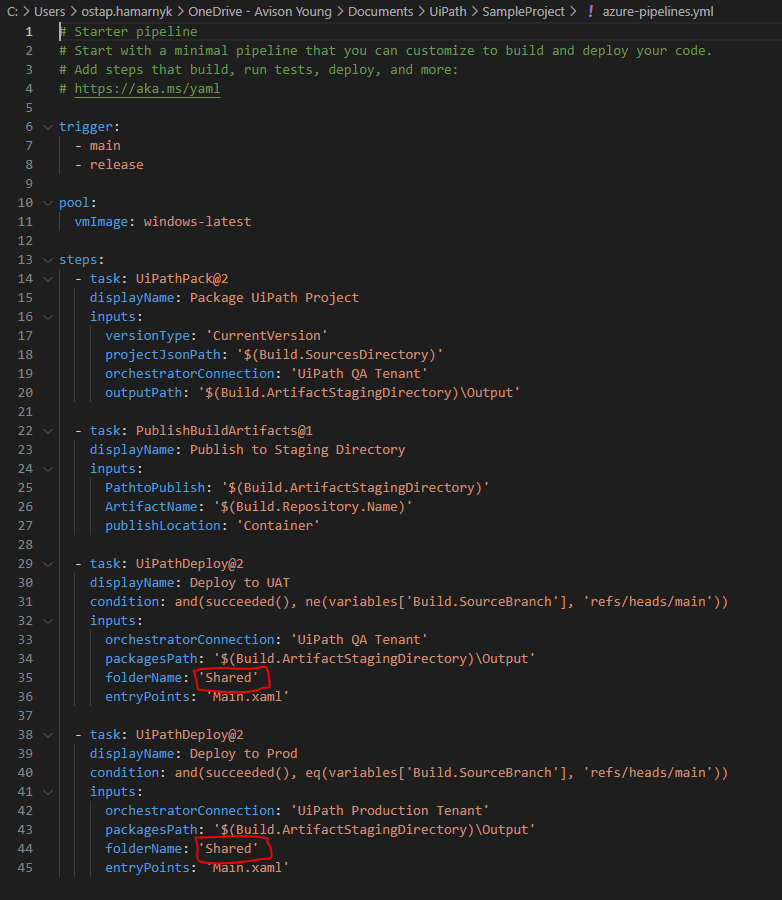This screenshot has height=900, width=782.
Task: Fold the Deploy to Prod task block
Action: point(48,735)
